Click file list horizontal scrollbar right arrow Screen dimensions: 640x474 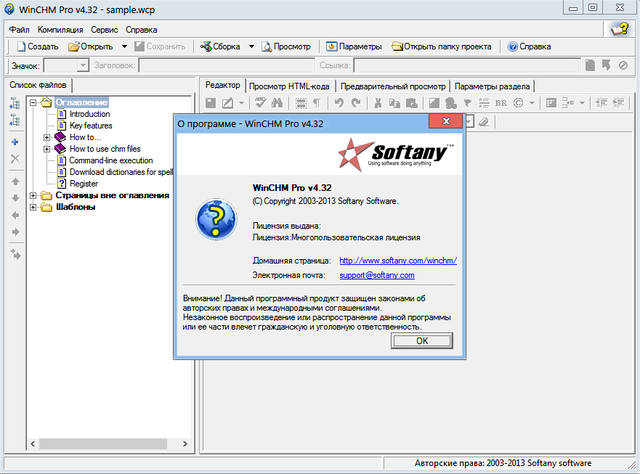[185, 444]
